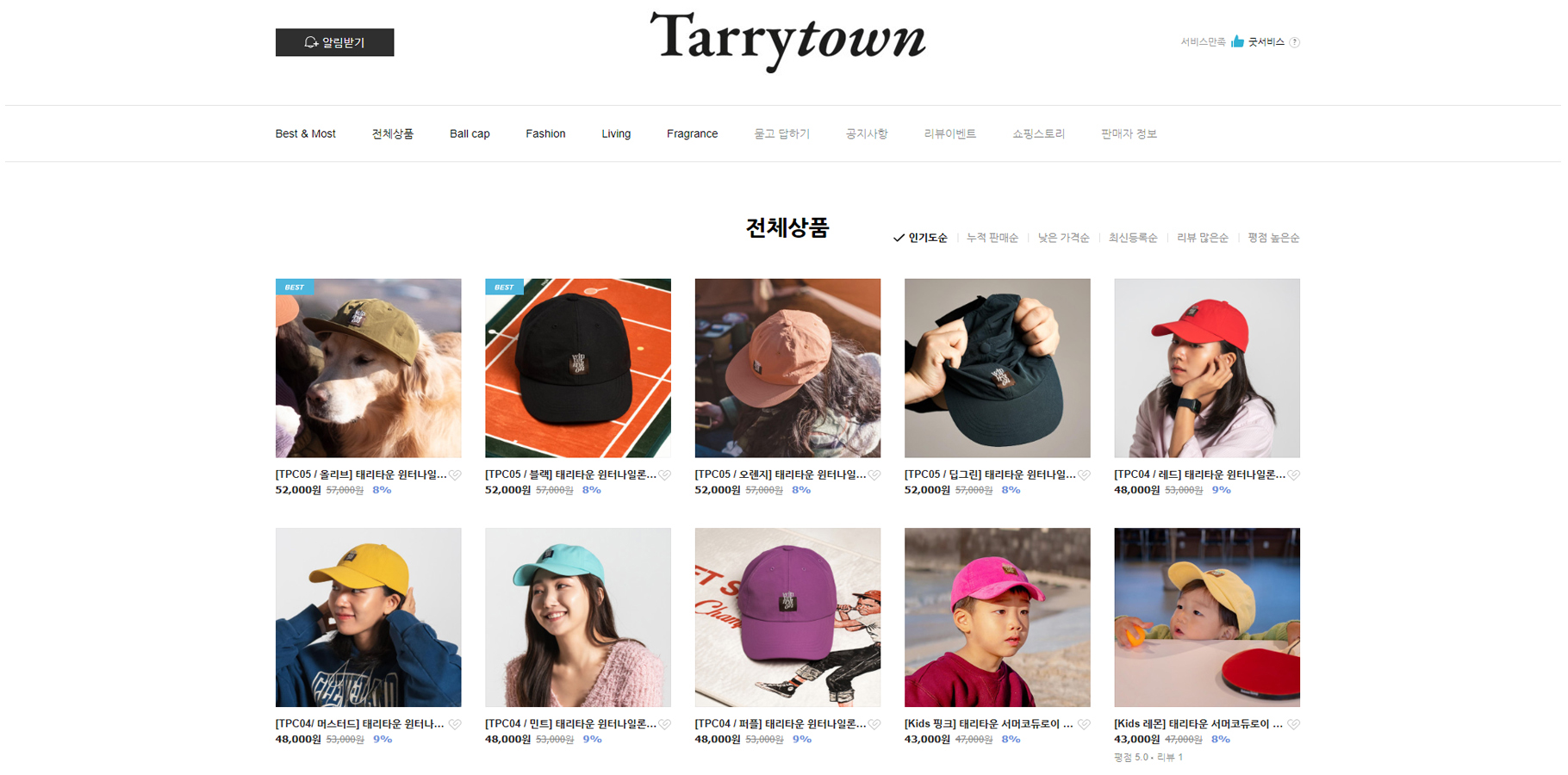This screenshot has height=775, width=1568.
Task: Like the purple TPC04 cap with heart
Action: click(874, 725)
